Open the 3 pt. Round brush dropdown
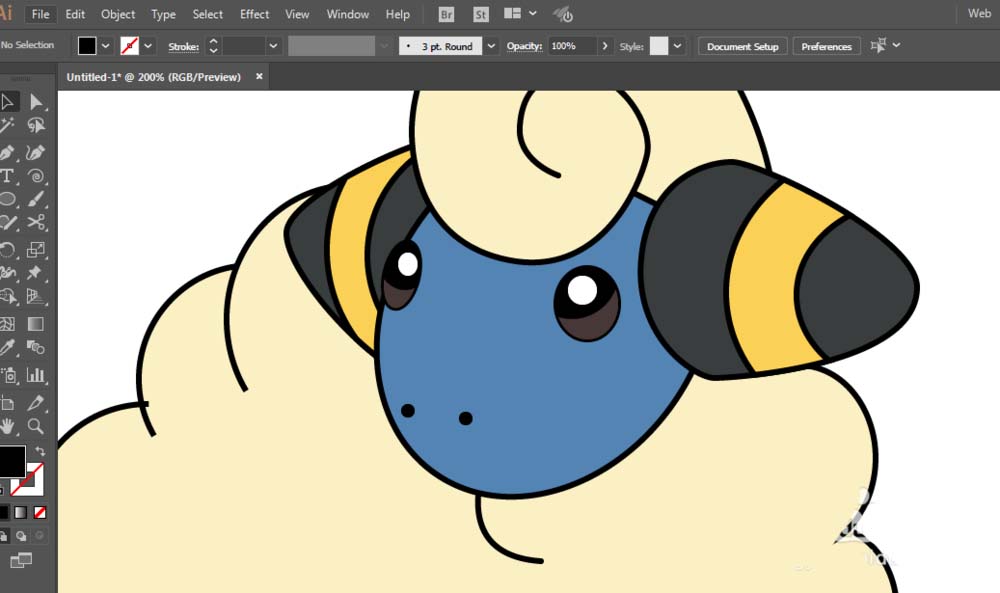 tap(491, 46)
